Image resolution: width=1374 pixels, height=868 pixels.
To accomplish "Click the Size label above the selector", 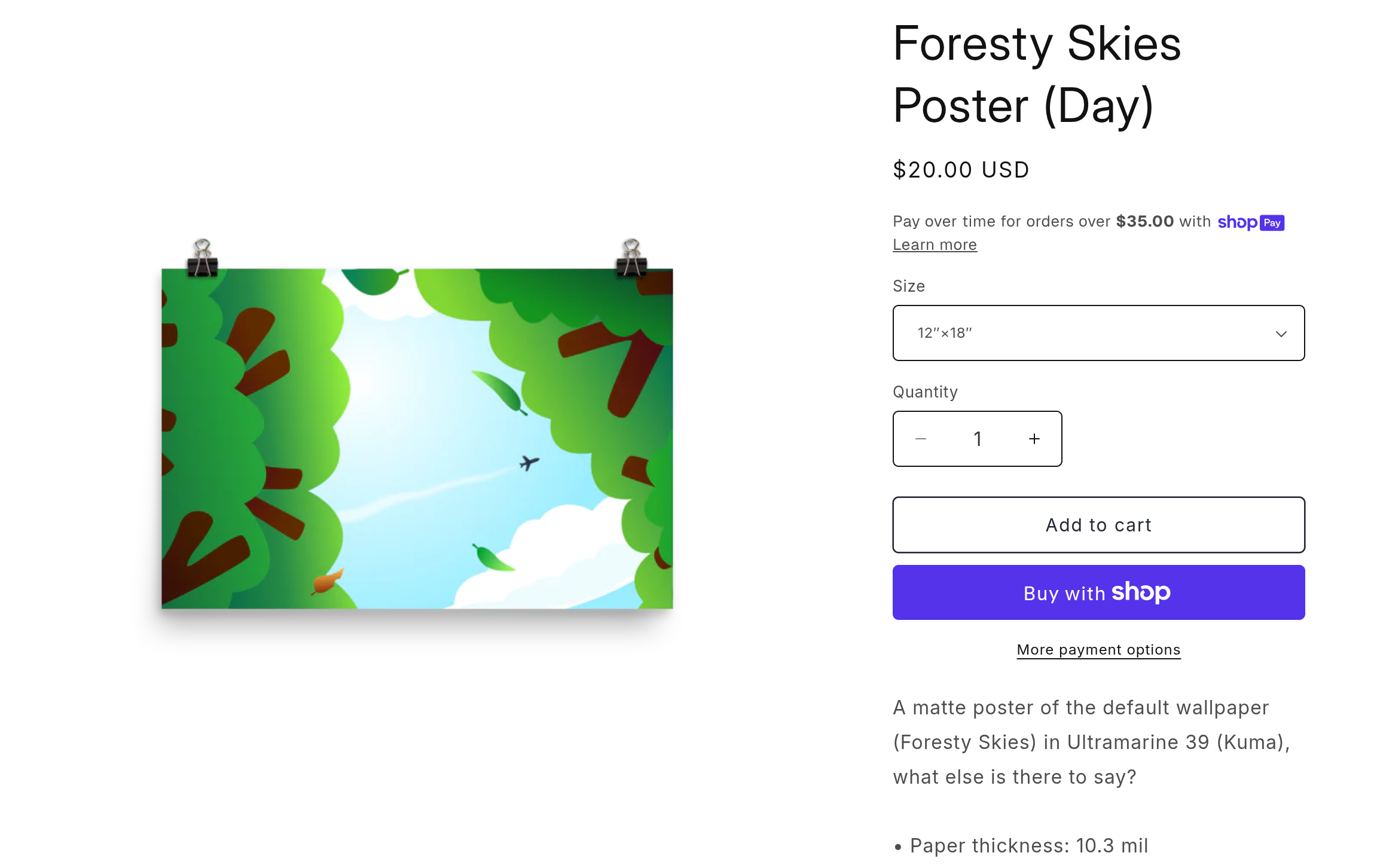I will pyautogui.click(x=909, y=286).
